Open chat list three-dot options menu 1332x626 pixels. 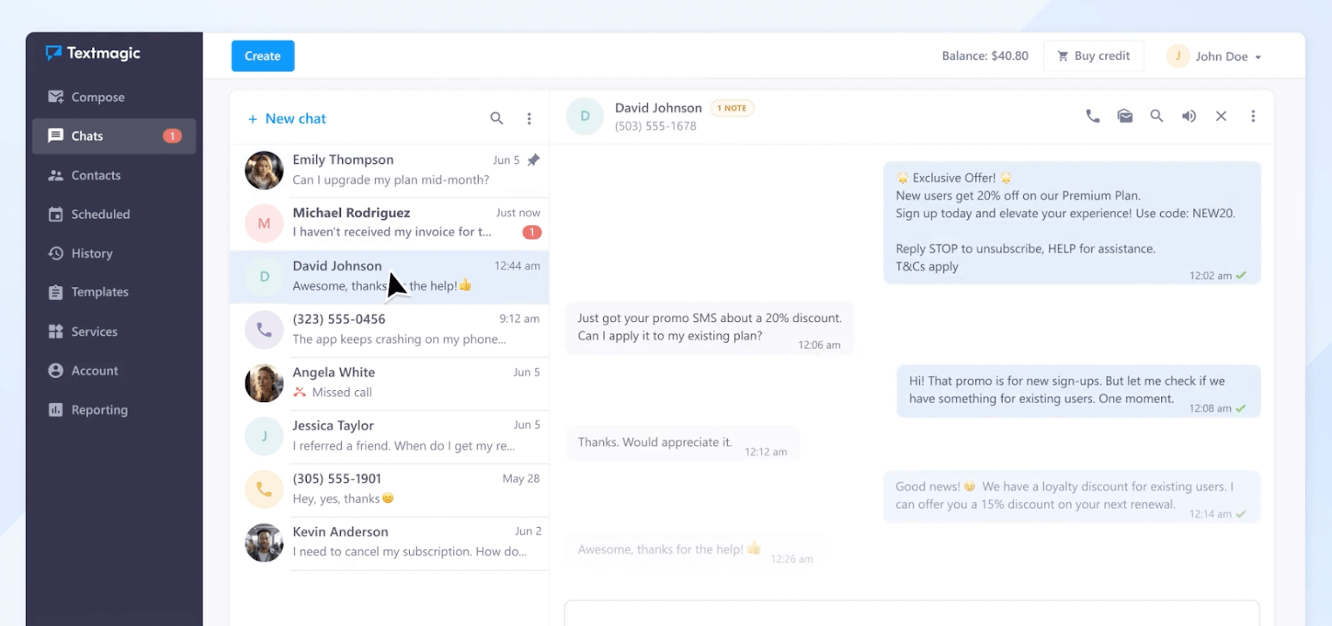(x=529, y=118)
